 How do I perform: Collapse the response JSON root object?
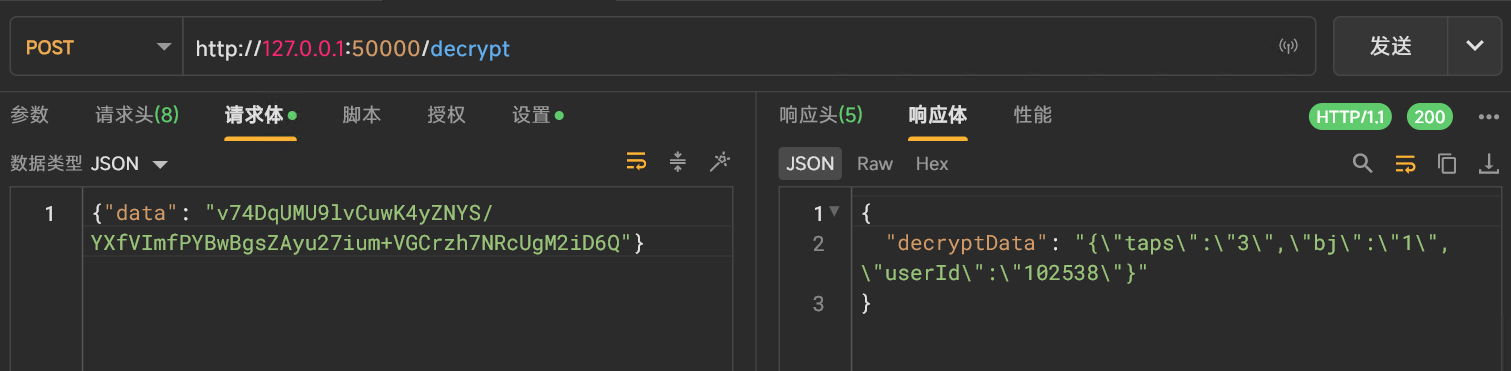(x=835, y=212)
